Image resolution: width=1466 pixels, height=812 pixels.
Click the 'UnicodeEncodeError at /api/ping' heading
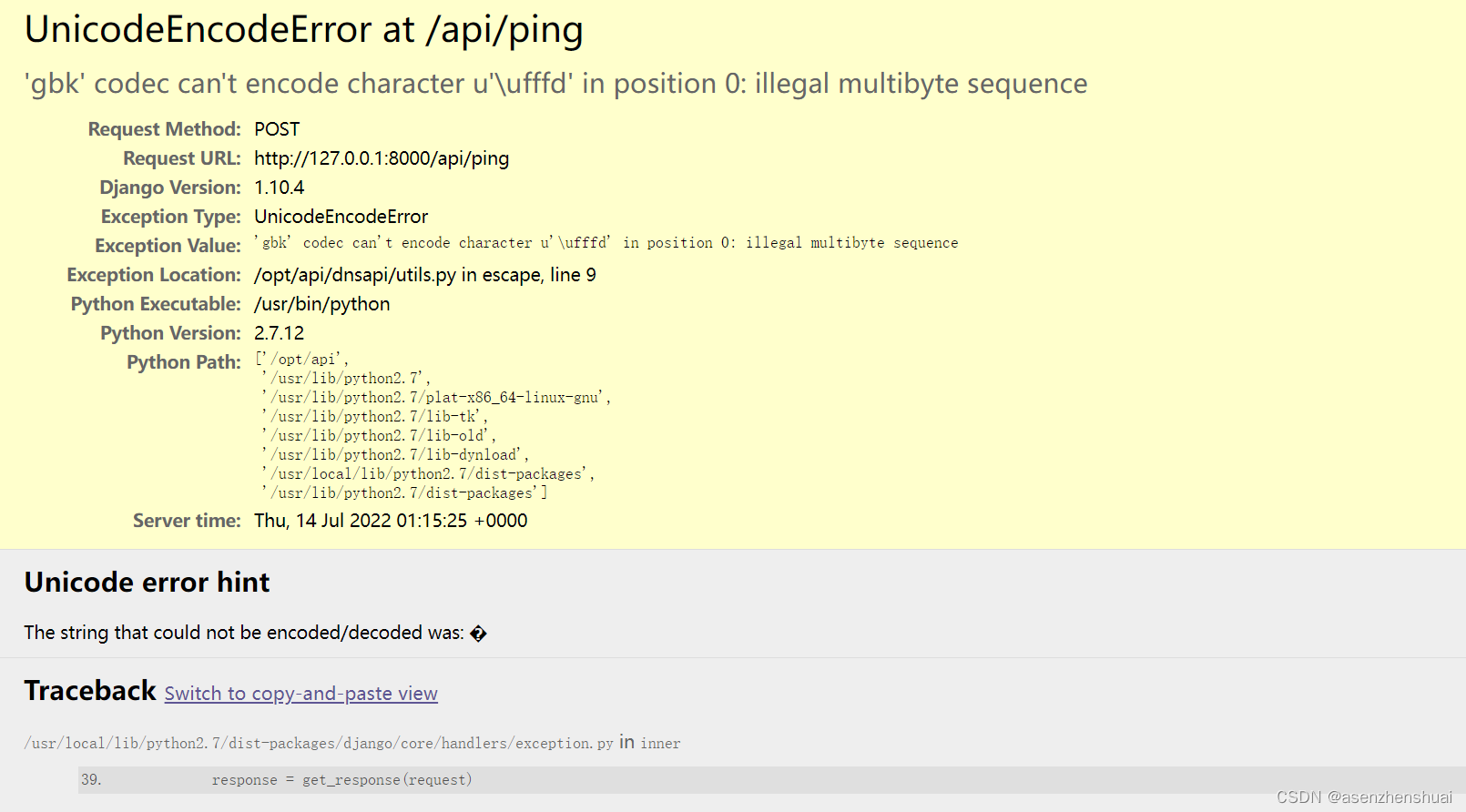303,30
